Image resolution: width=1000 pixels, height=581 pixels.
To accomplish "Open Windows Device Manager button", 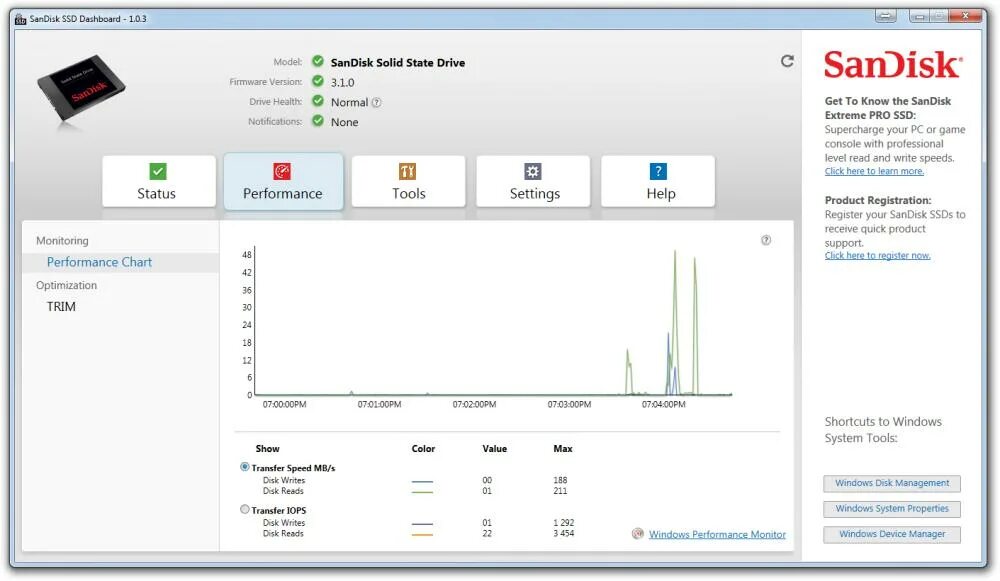I will point(892,534).
